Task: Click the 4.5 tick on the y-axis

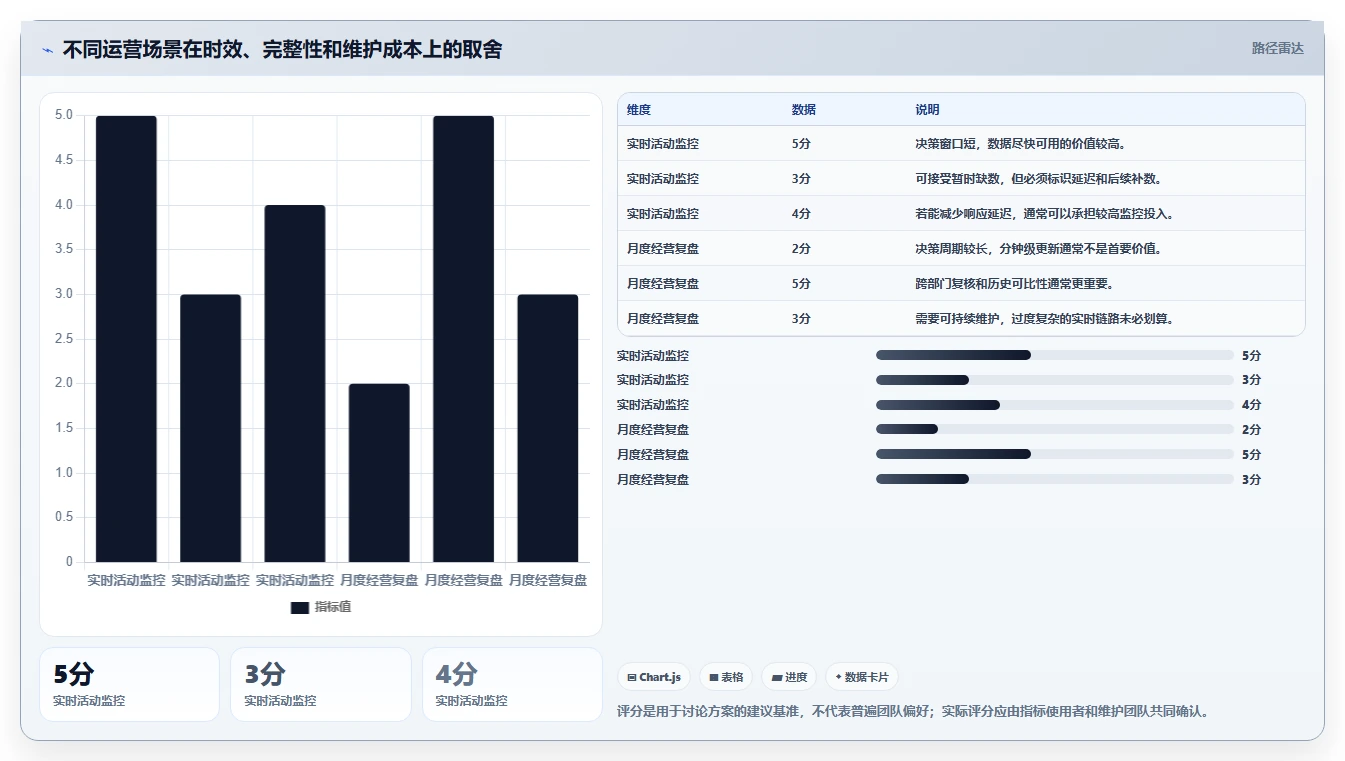Action: [x=64, y=160]
